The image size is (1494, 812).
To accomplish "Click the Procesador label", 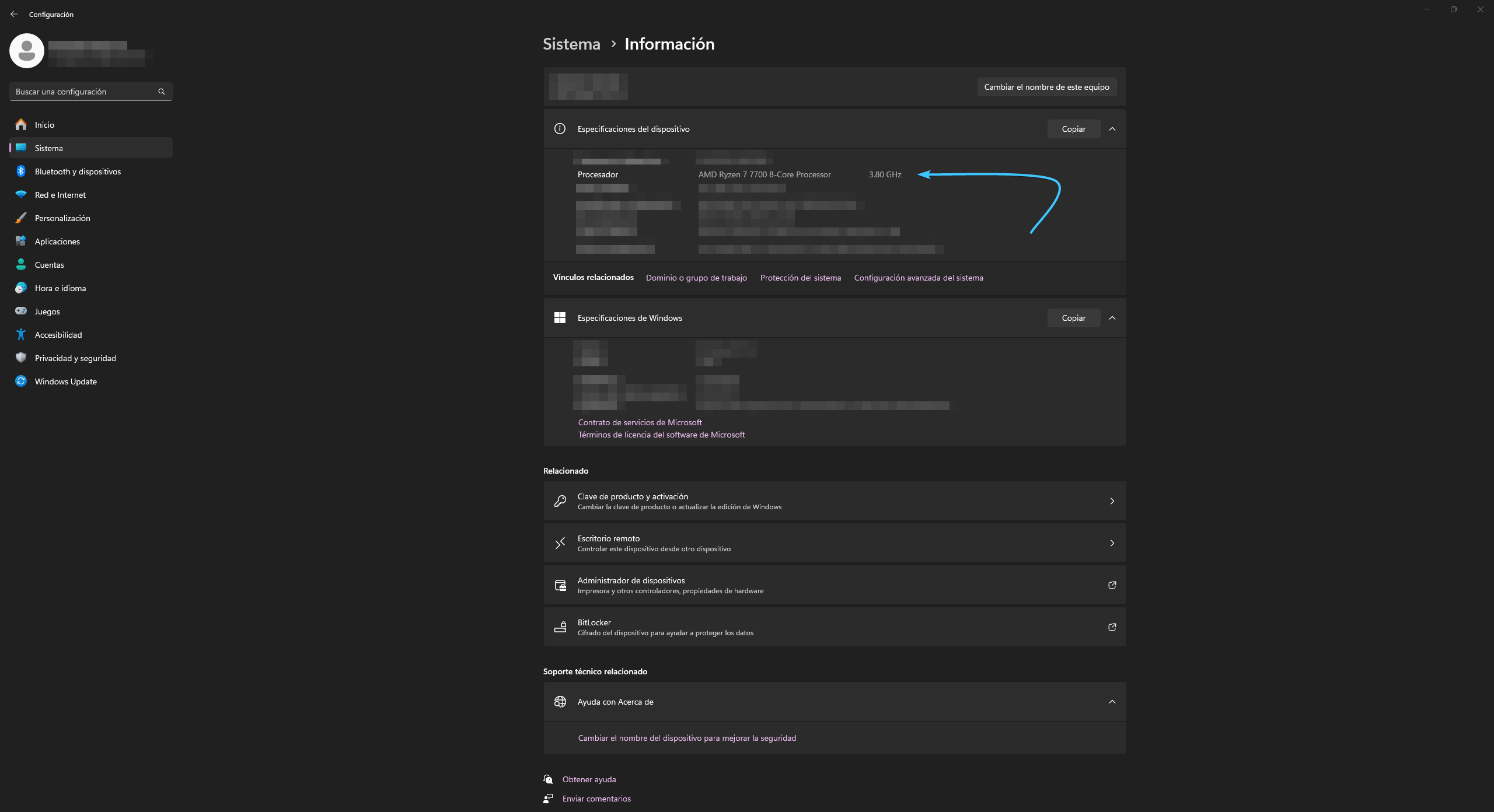I will [598, 174].
